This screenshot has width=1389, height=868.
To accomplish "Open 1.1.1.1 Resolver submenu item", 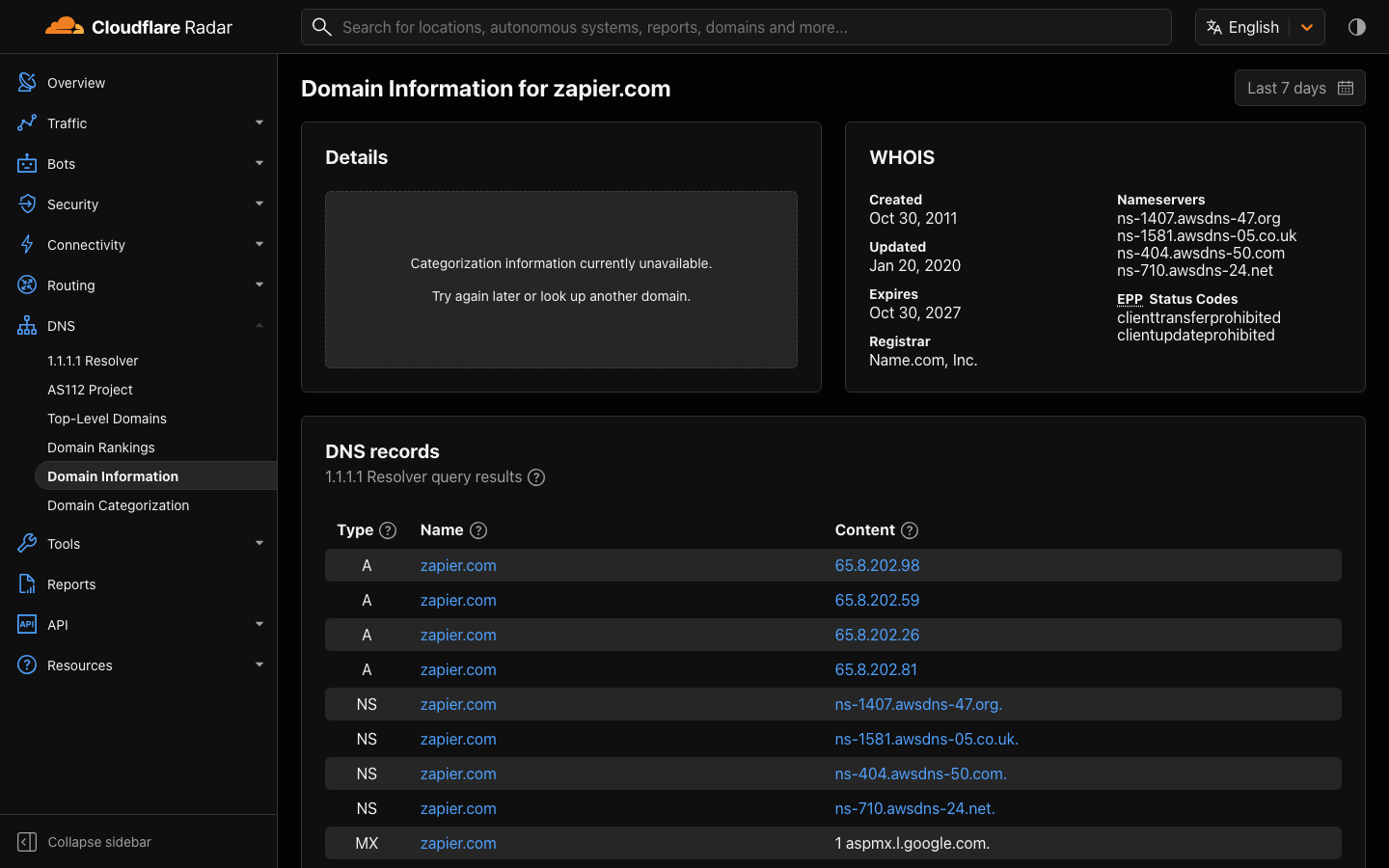I will point(93,361).
